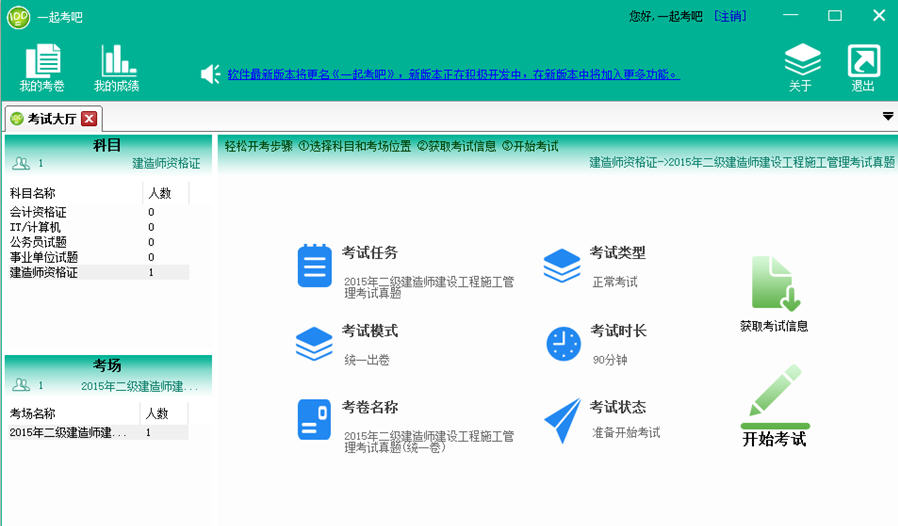Click the 考试状态 paper plane icon
This screenshot has width=898, height=526.
tap(562, 421)
